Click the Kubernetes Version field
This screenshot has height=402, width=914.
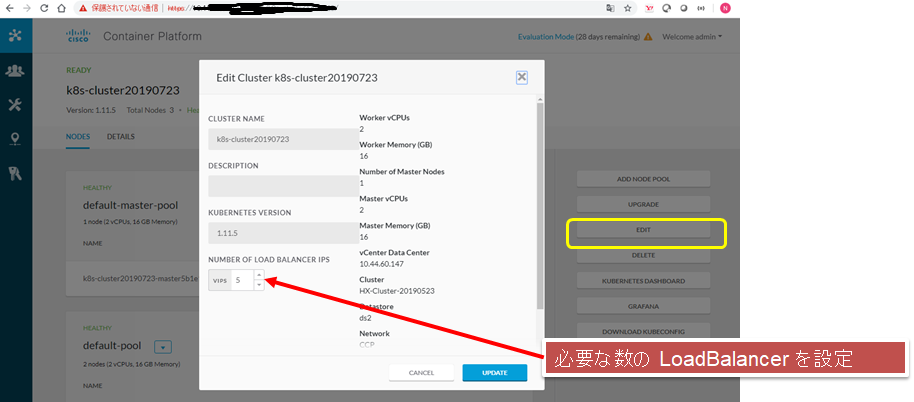point(283,232)
